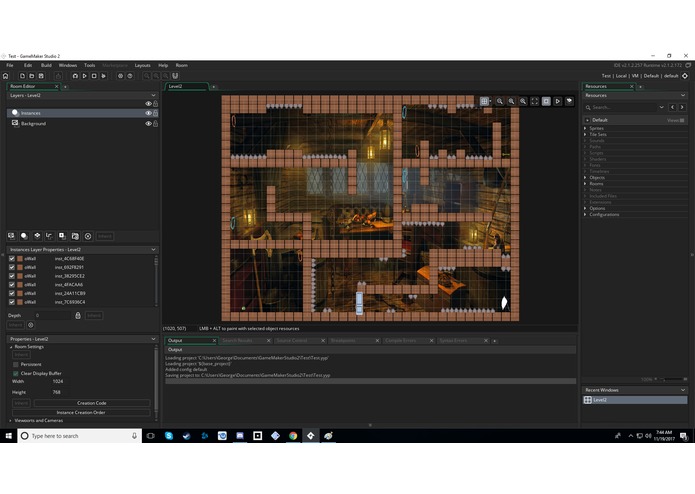
Task: Stop the running game with square icon
Action: pos(94,76)
